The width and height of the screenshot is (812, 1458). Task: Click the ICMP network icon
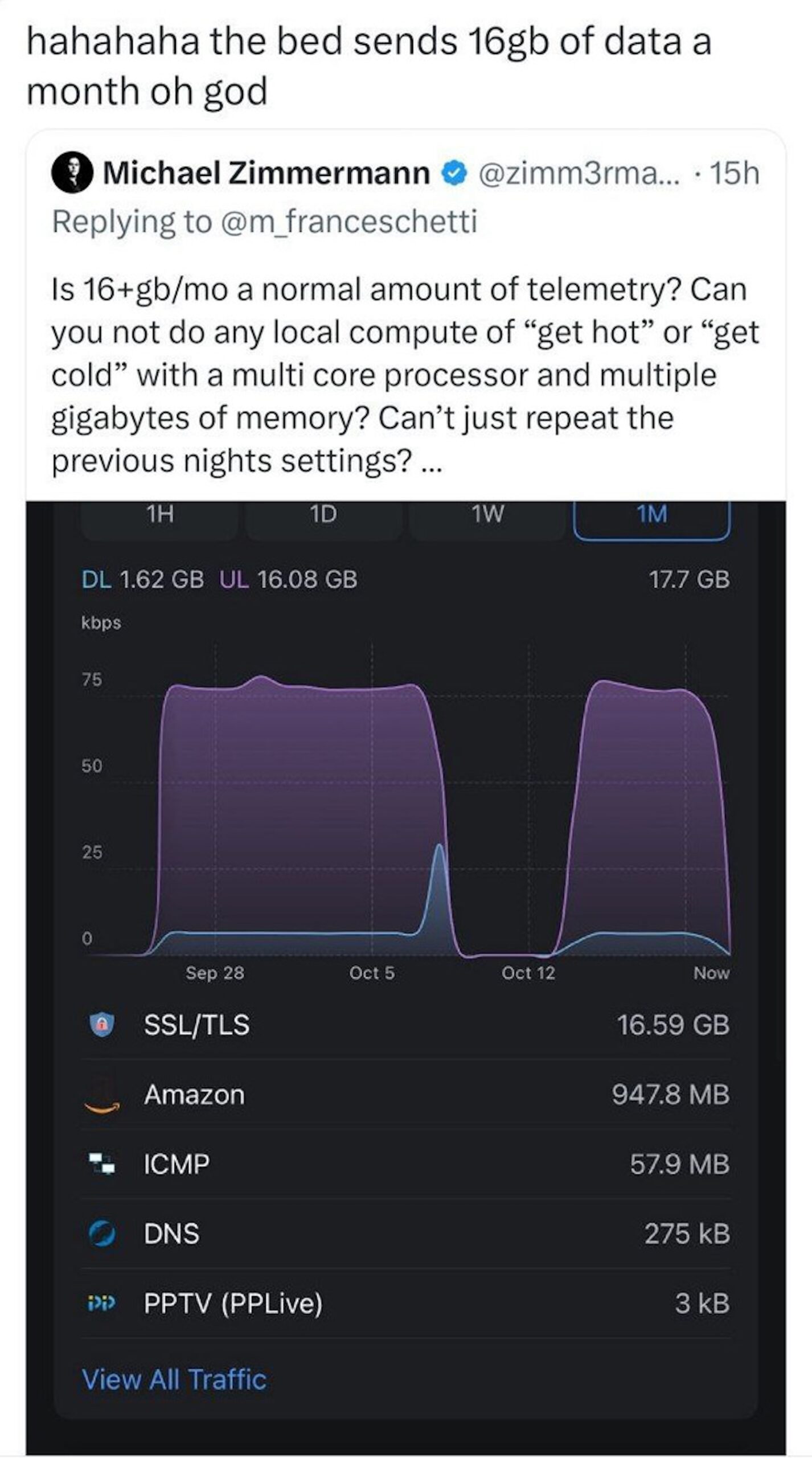pyautogui.click(x=101, y=1164)
